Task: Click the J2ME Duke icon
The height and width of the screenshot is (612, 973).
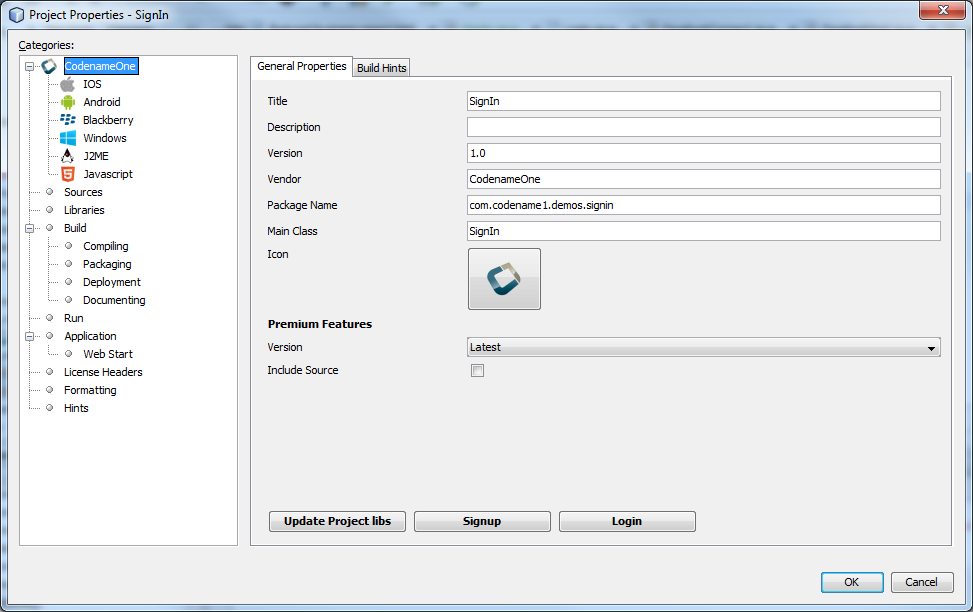Action: tap(68, 156)
